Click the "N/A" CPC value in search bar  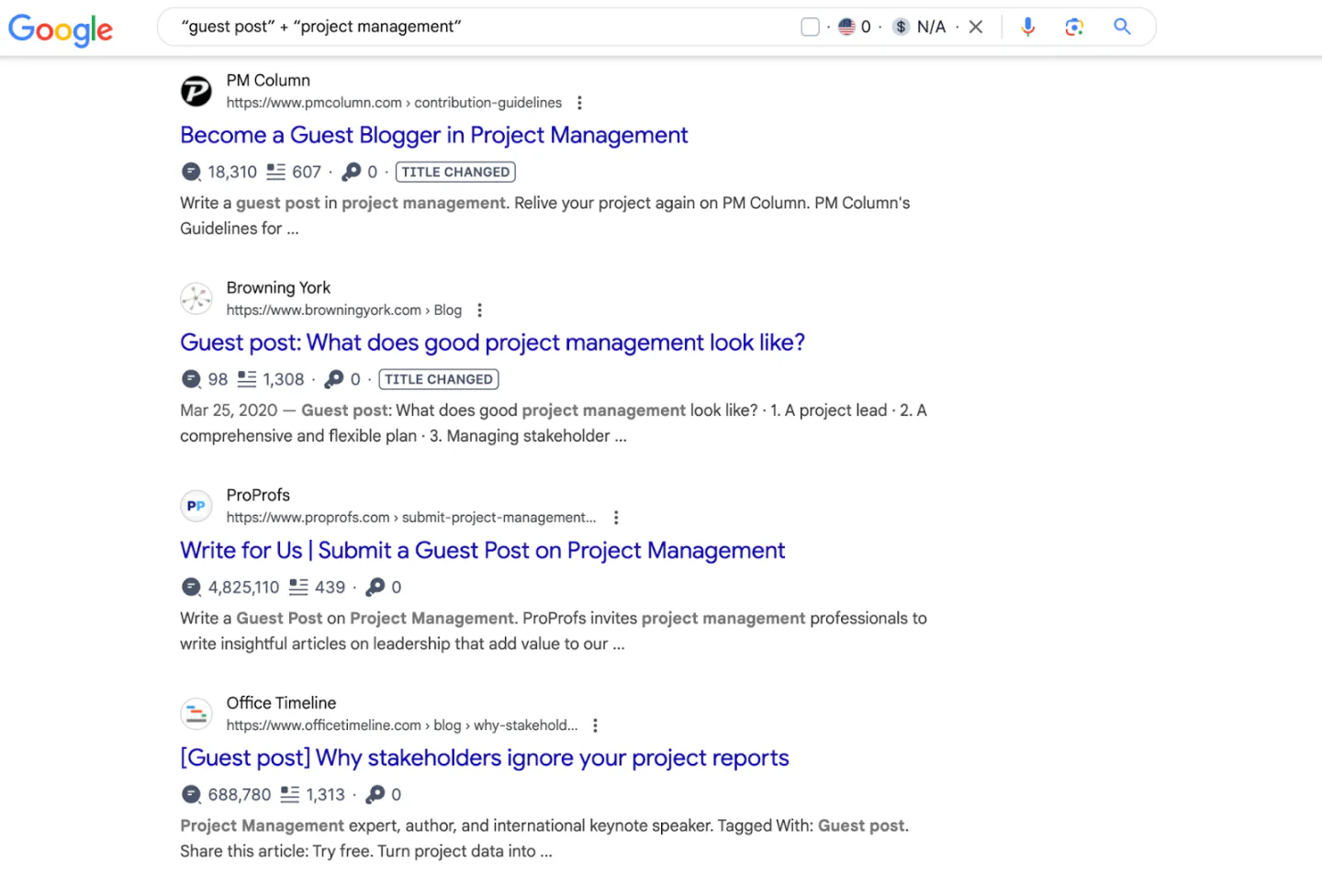tap(931, 27)
